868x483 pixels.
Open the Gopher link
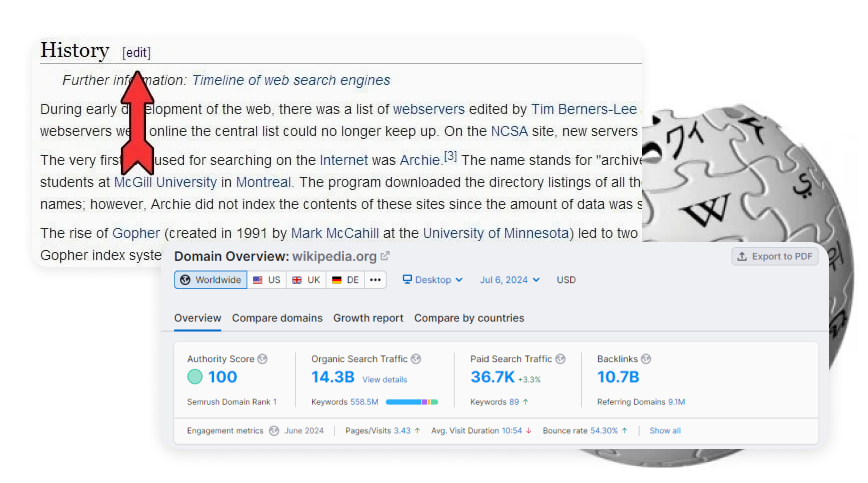(136, 233)
